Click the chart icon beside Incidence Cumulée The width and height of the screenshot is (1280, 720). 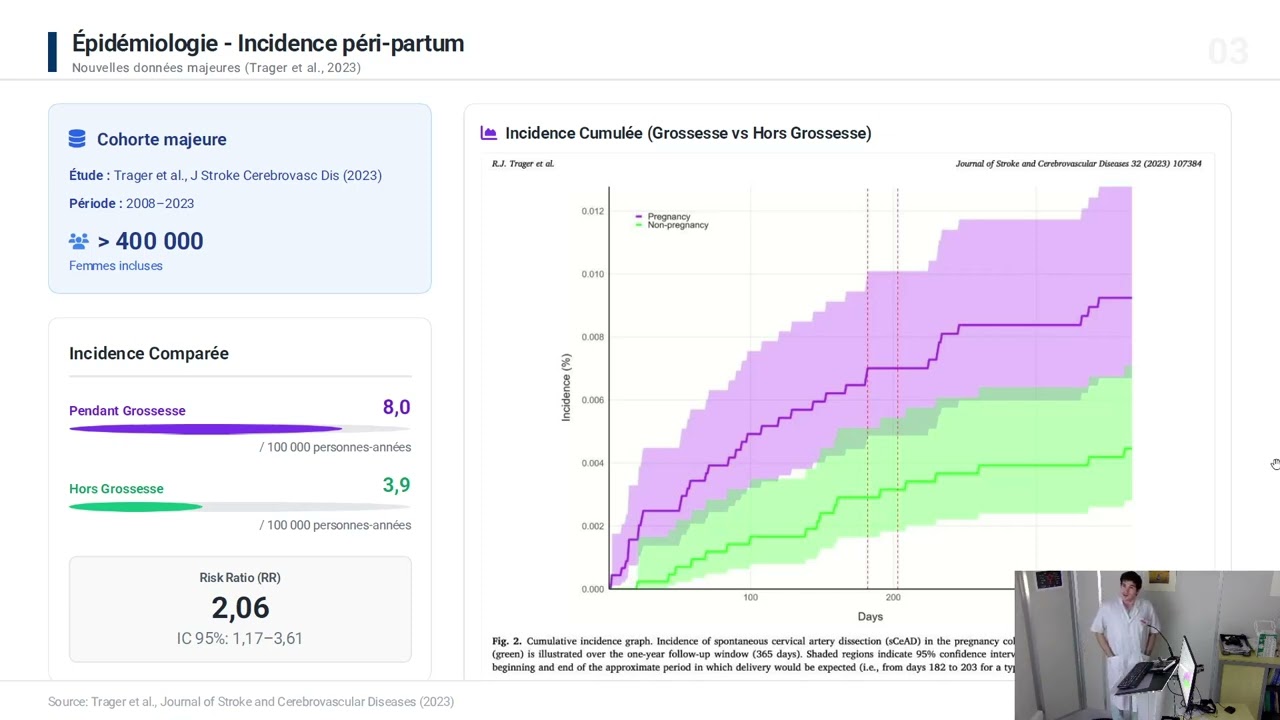[489, 133]
